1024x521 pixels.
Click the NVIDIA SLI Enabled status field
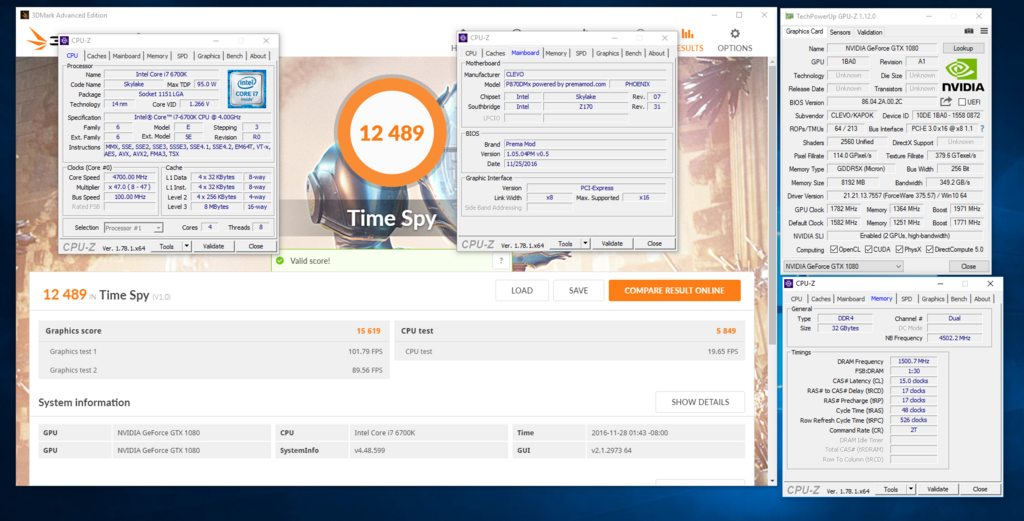904,236
